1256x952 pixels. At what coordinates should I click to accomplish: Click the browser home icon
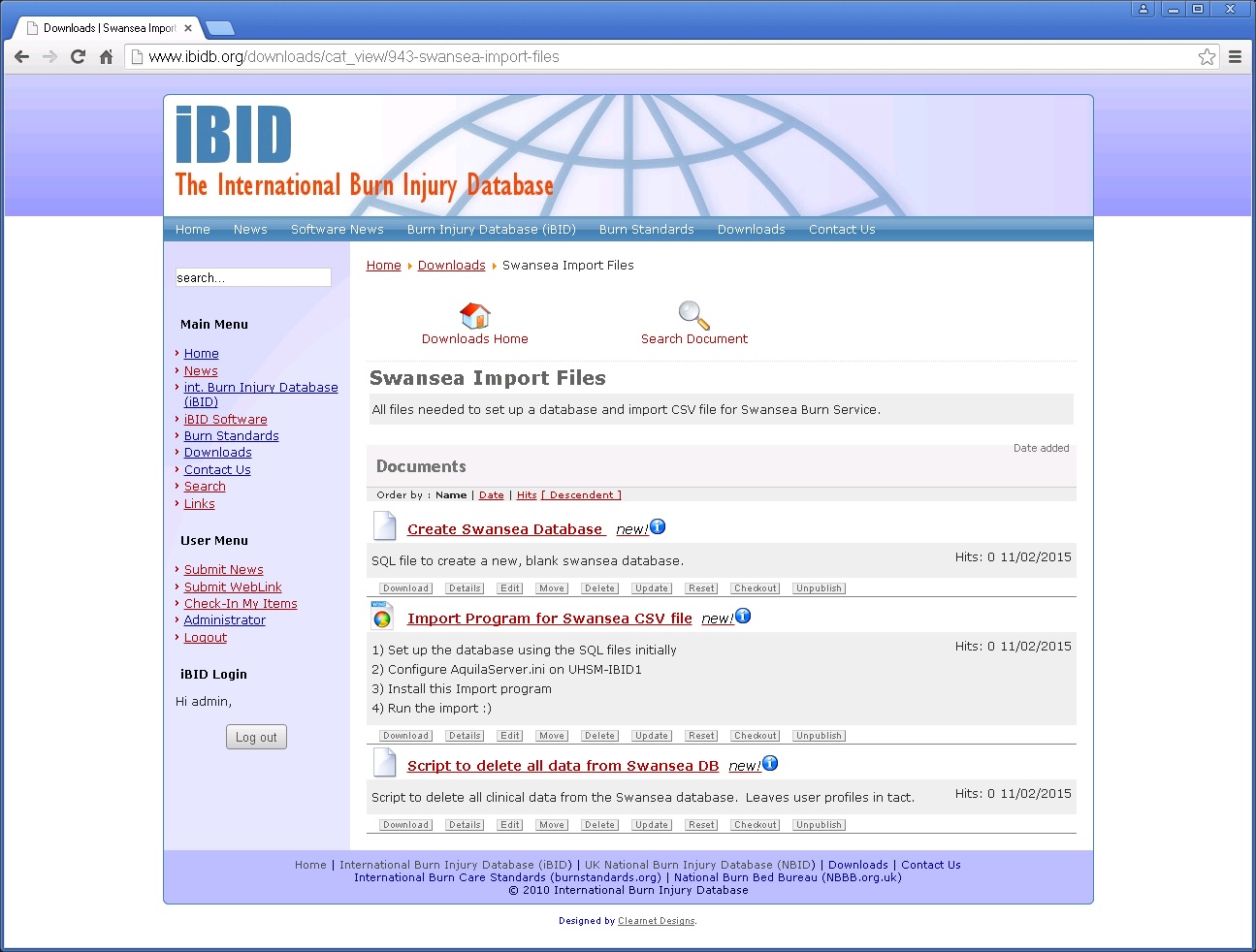(107, 57)
